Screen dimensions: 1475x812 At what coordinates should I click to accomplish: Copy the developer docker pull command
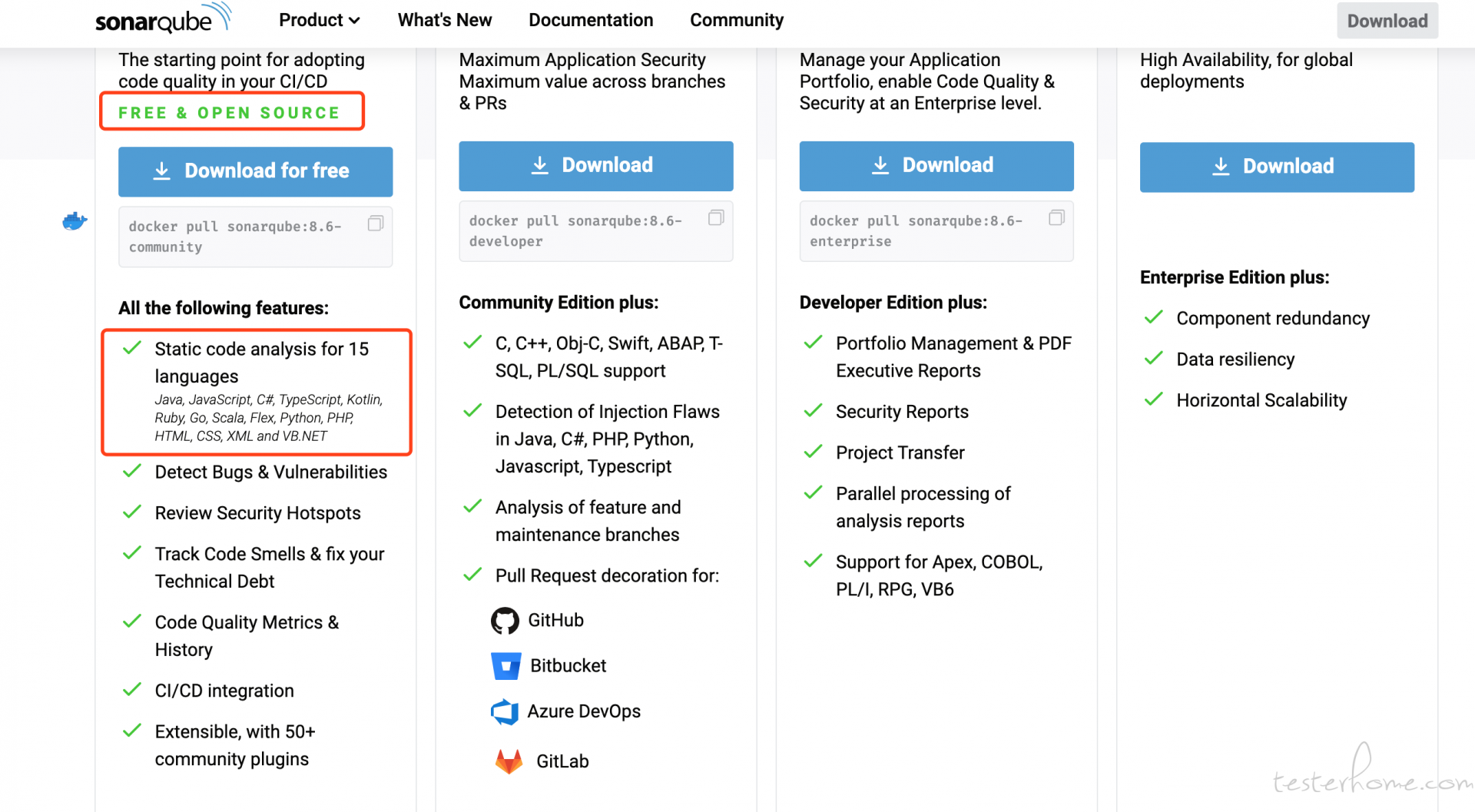coord(716,218)
